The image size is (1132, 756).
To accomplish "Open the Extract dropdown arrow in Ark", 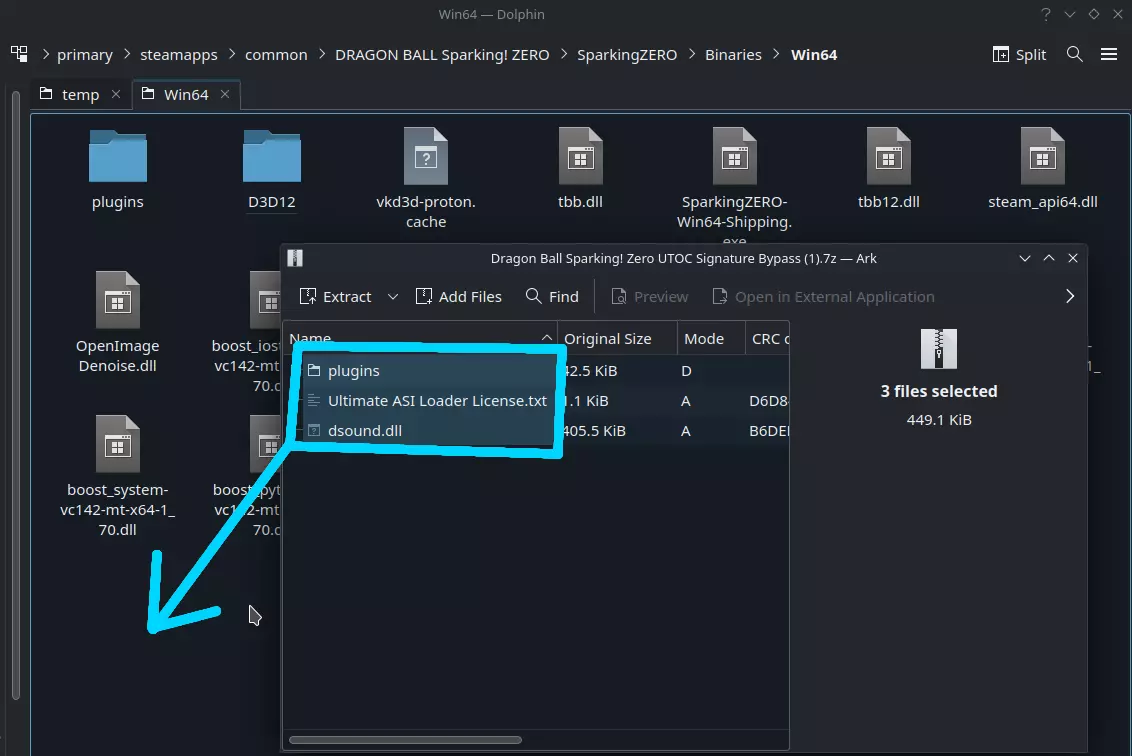I will click(393, 297).
